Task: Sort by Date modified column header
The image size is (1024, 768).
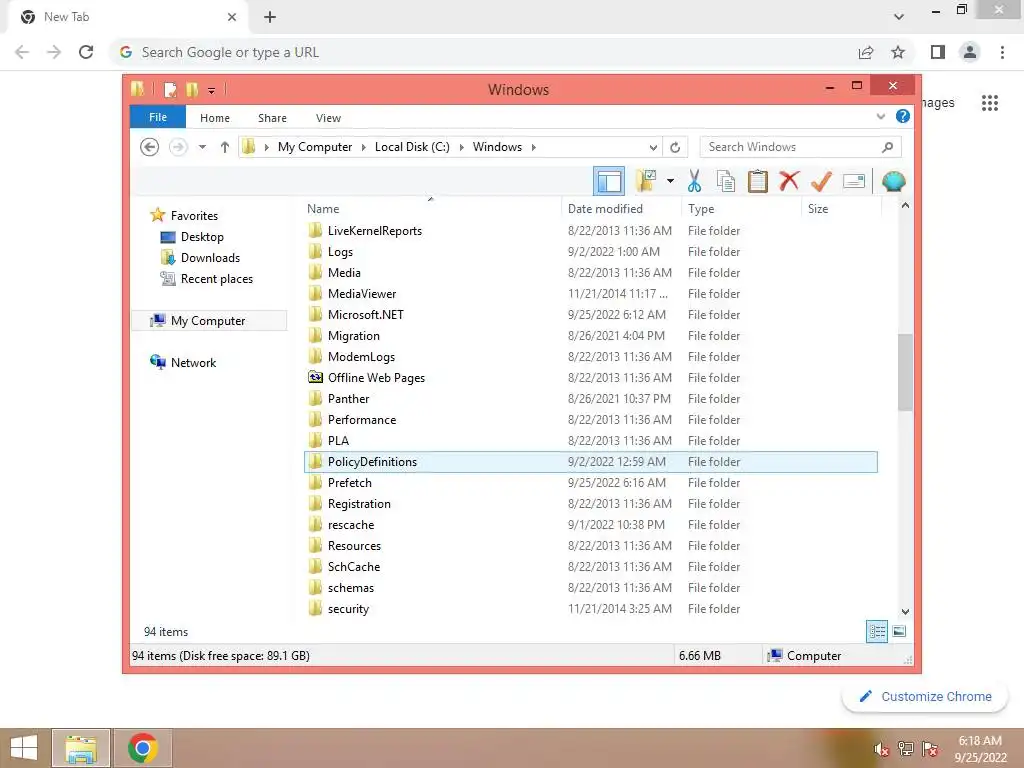Action: pyautogui.click(x=622, y=208)
